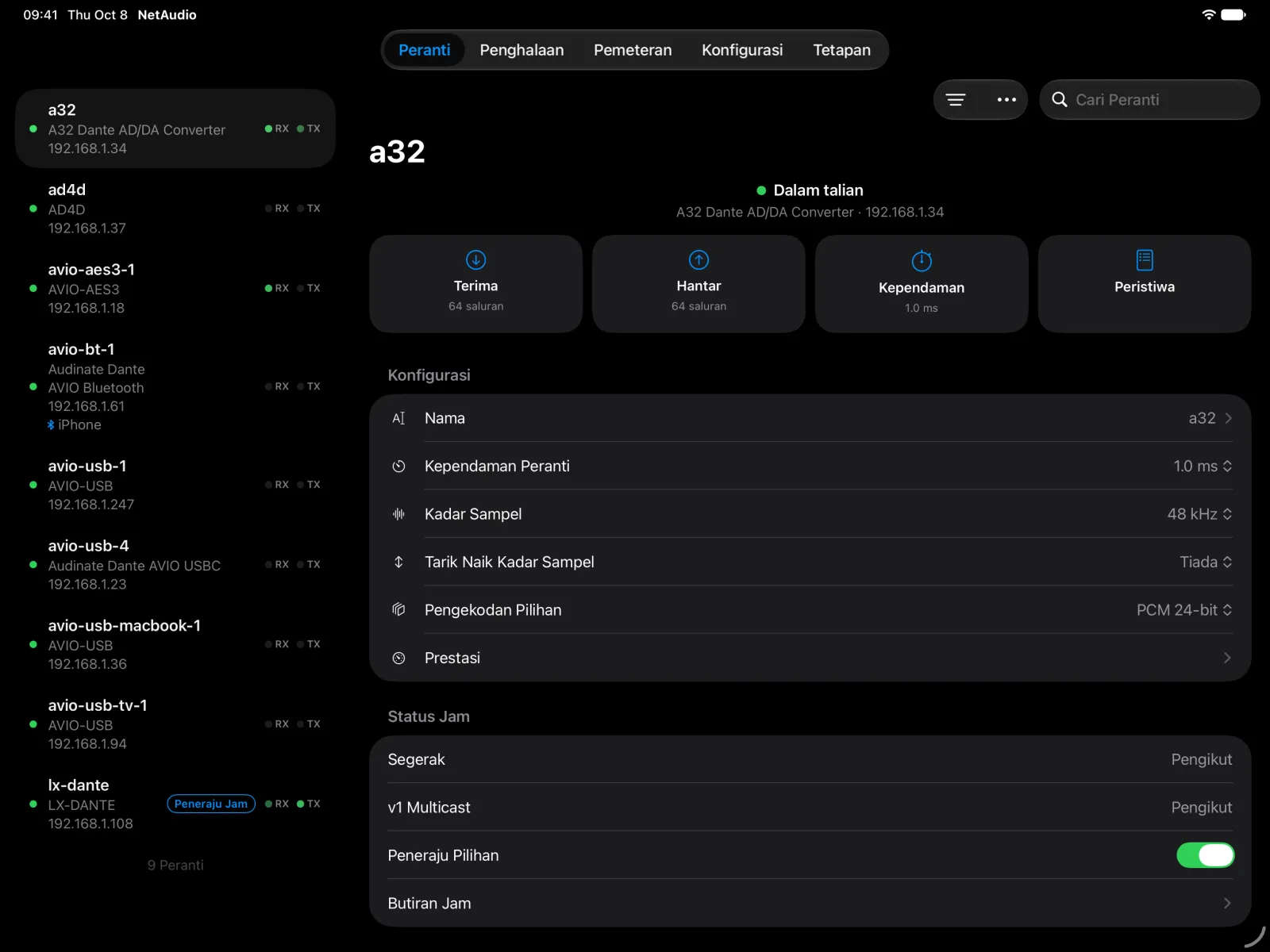Change Kependaman Peranti 1.0 ms value
The image size is (1270, 952).
[x=1203, y=466]
